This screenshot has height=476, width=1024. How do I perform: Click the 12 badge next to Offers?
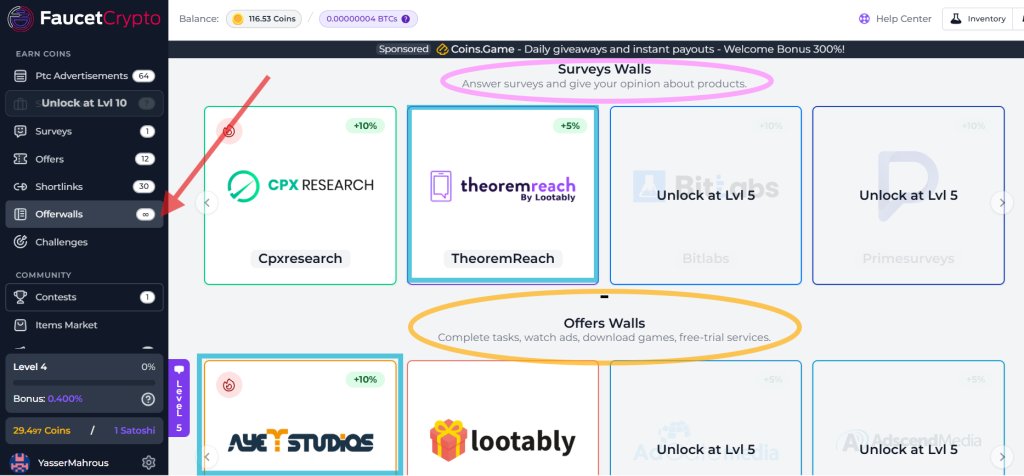tap(145, 159)
